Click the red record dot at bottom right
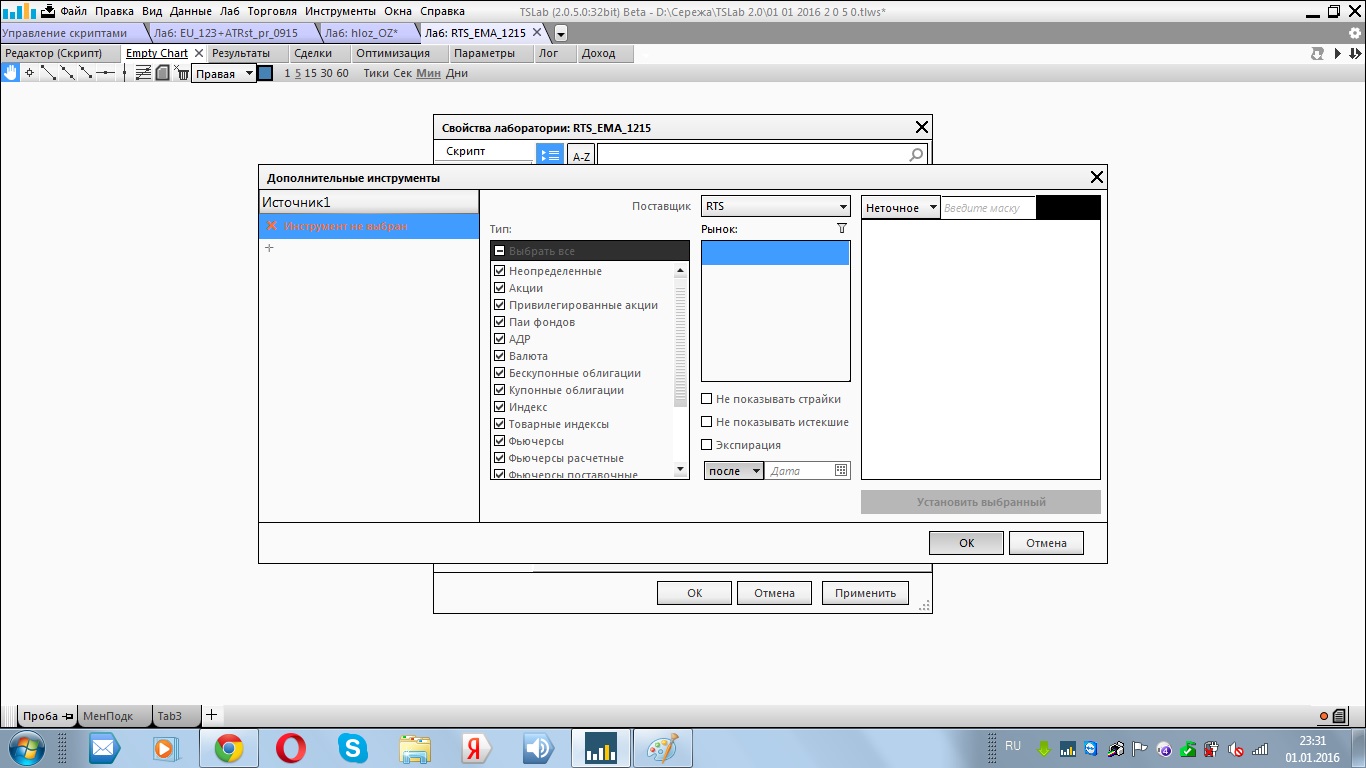The width and height of the screenshot is (1366, 768). point(1324,716)
